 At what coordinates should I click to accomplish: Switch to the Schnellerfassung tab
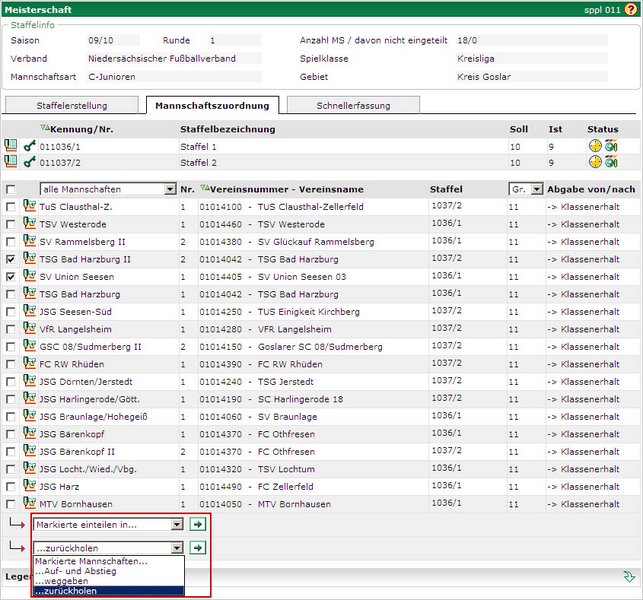353,105
